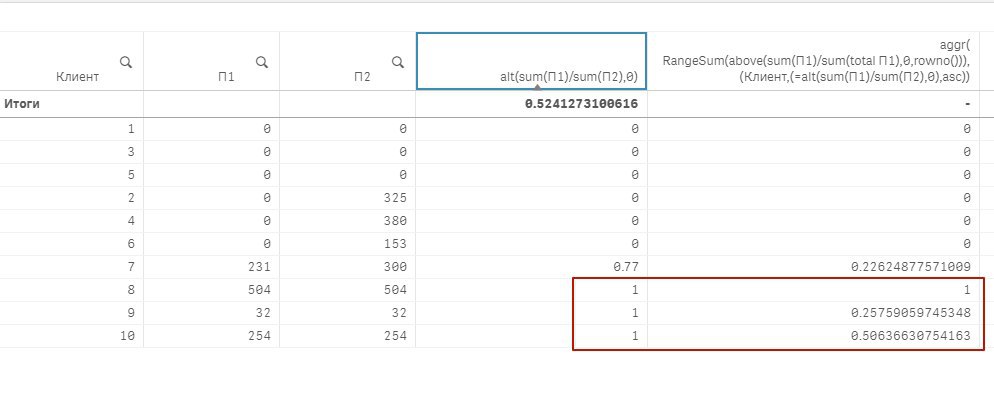994x406 pixels.
Task: Click the aggr RangeSum column header
Action: 813,61
